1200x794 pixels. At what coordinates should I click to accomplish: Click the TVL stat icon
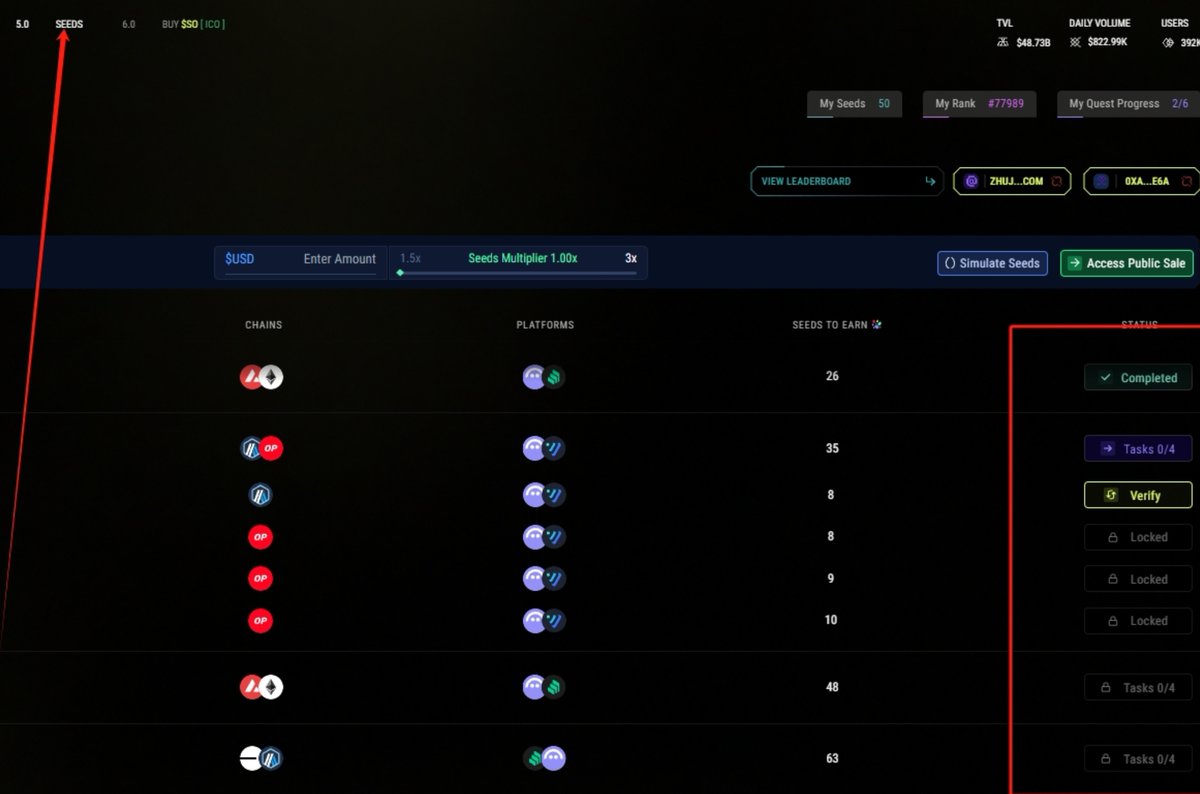coord(1003,42)
